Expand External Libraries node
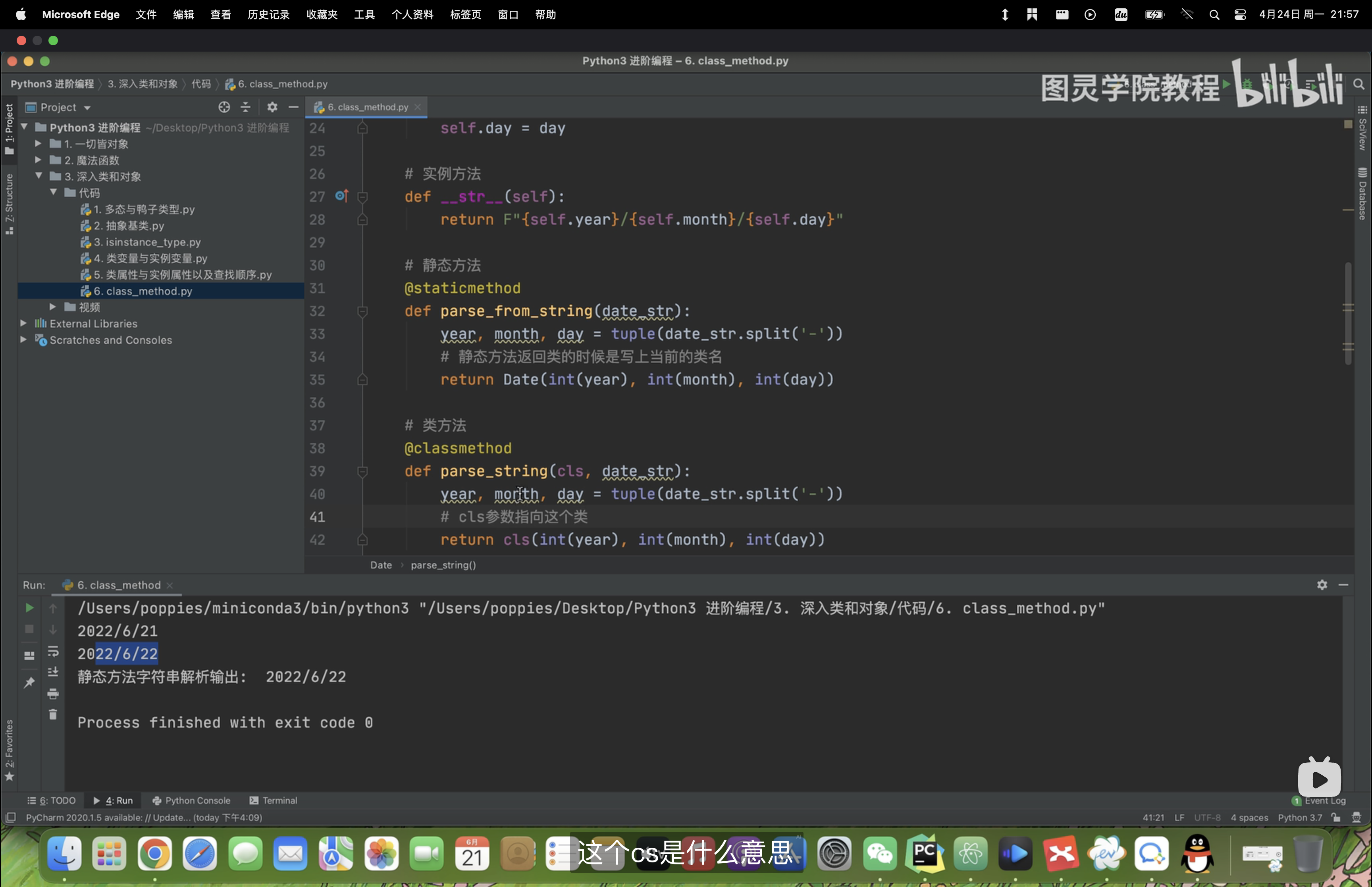The width and height of the screenshot is (1372, 887). tap(23, 323)
